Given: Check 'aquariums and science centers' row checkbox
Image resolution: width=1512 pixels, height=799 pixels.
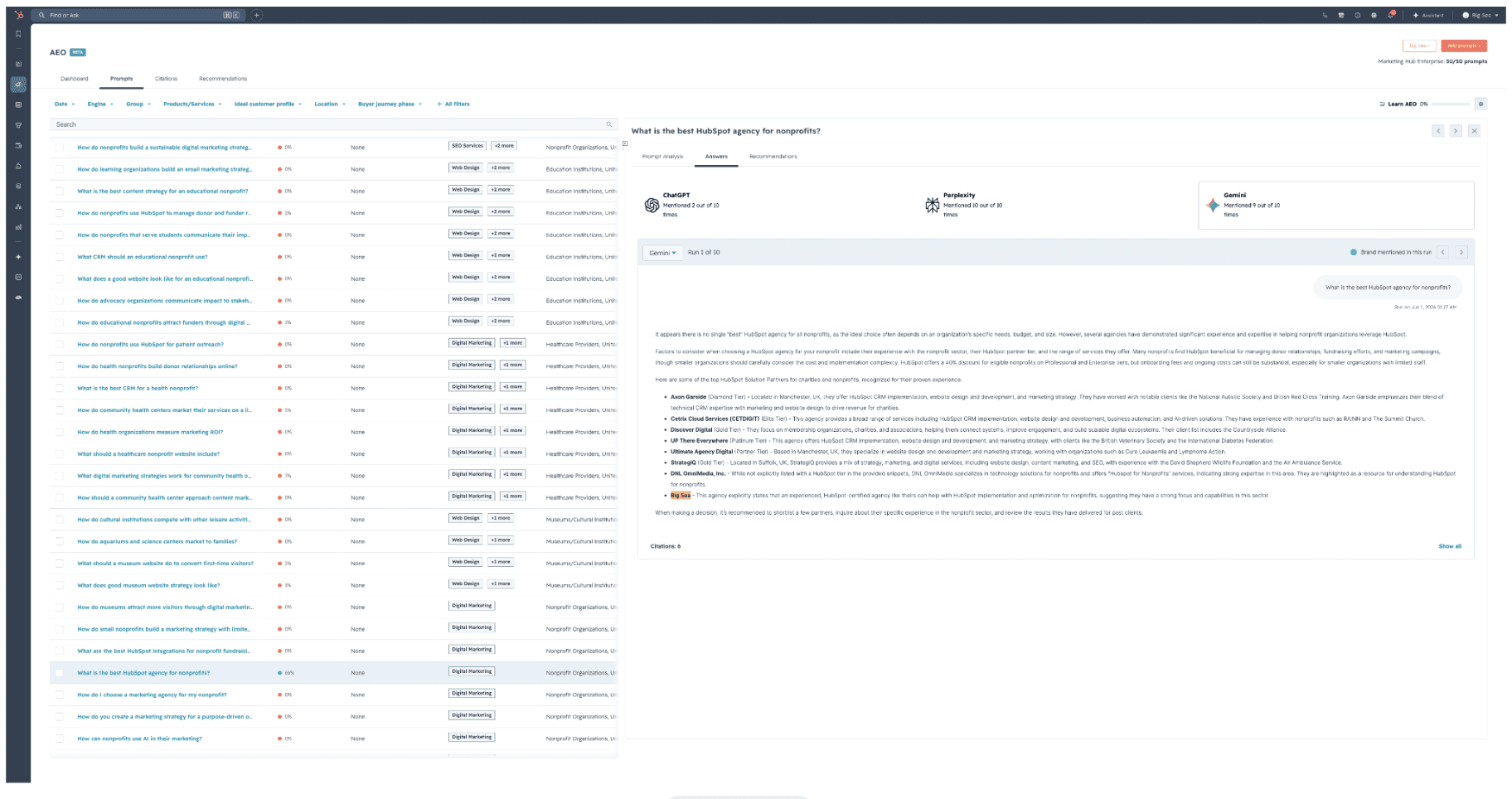Looking at the screenshot, I should click(x=59, y=541).
